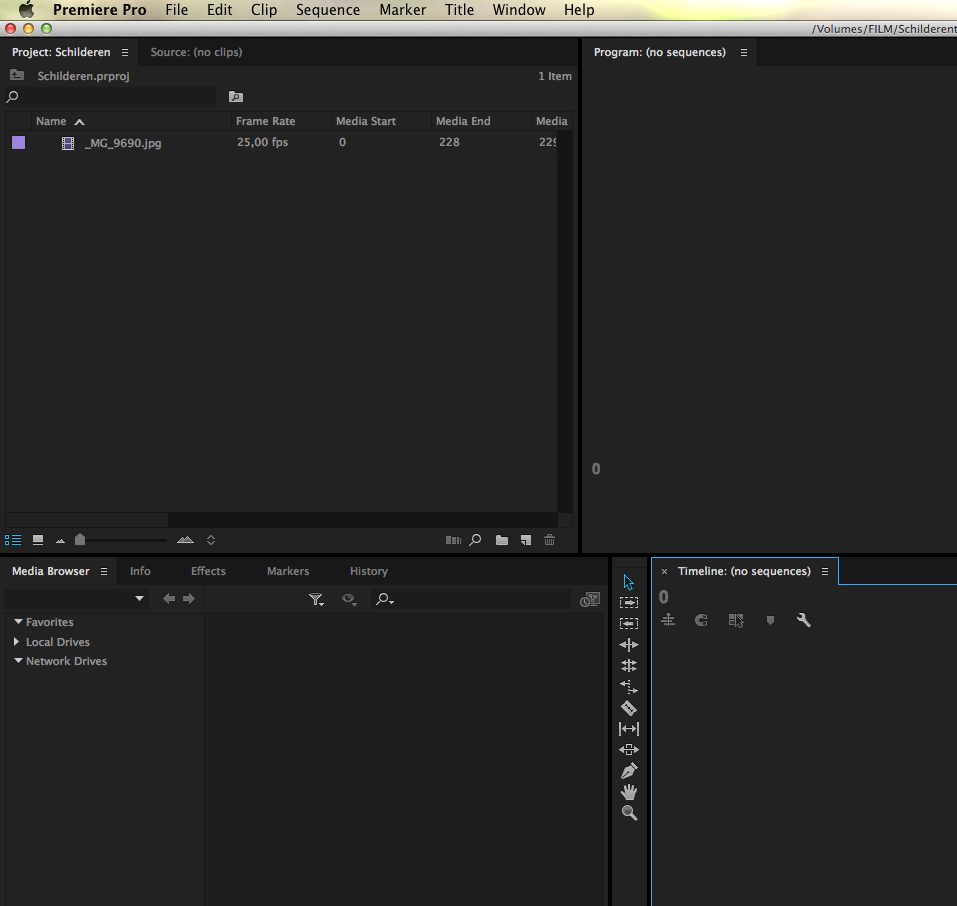Open the History tab

point(369,571)
